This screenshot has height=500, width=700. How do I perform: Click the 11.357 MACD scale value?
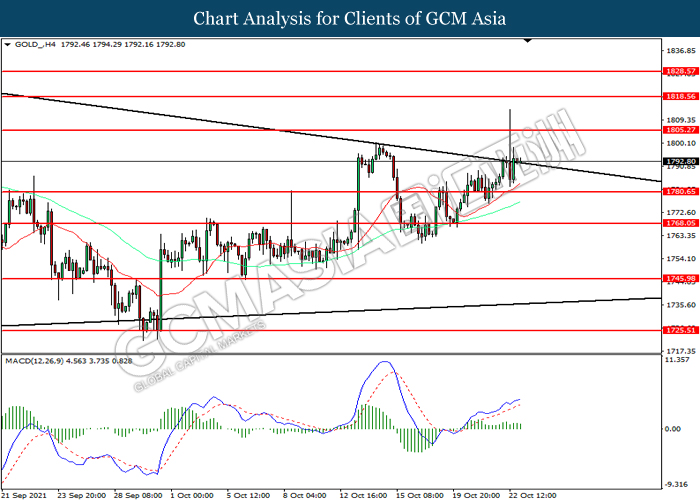pyautogui.click(x=677, y=360)
